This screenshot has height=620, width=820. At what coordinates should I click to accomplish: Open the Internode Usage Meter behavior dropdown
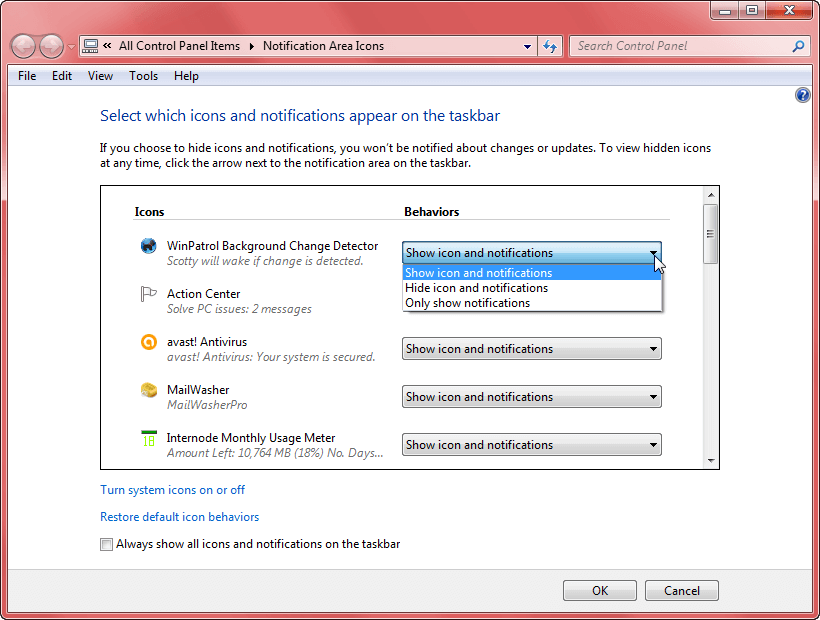(531, 445)
